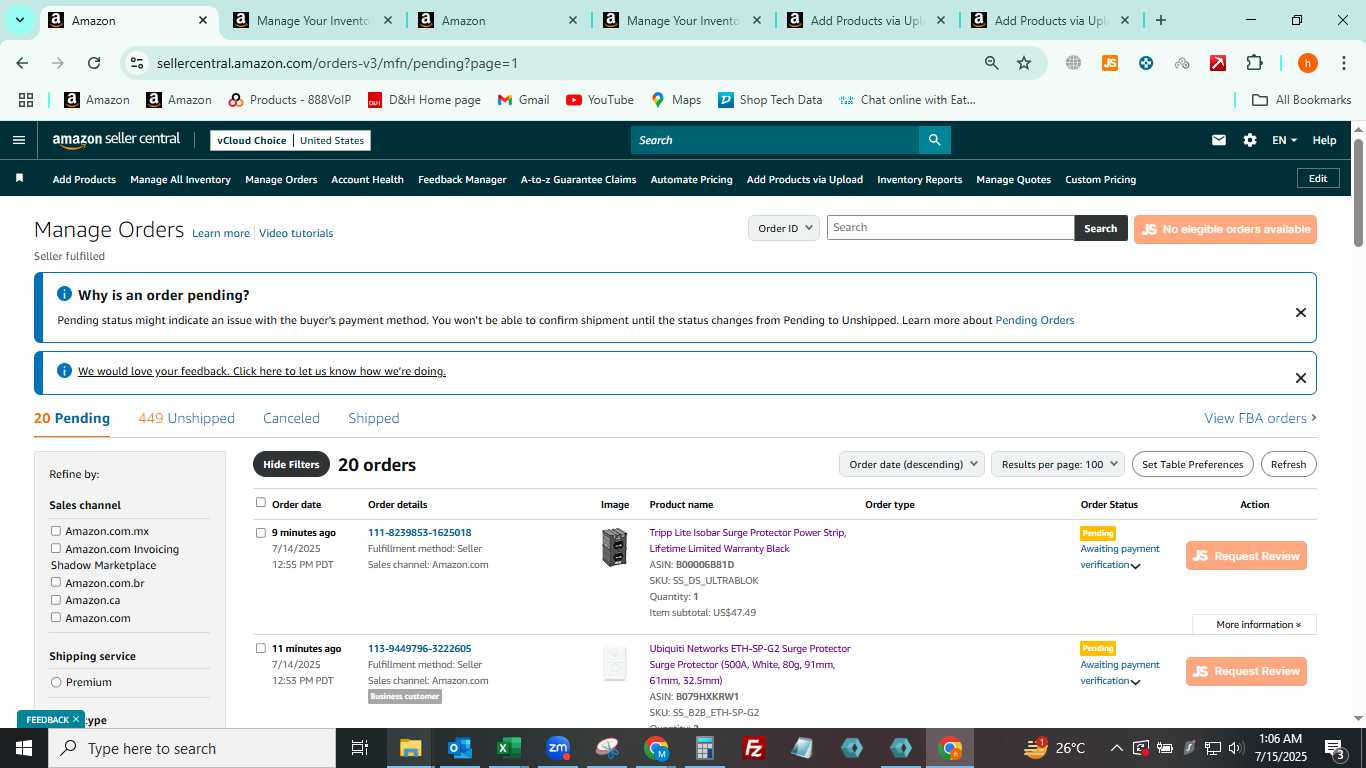Open the EN language dropdown

(1284, 140)
